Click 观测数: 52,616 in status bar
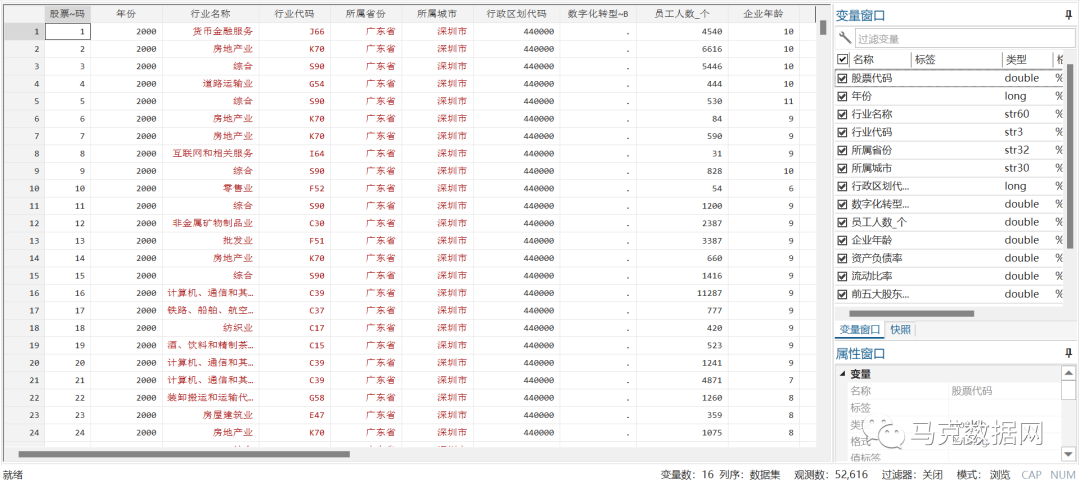Image resolution: width=1080 pixels, height=481 pixels. tap(831, 474)
